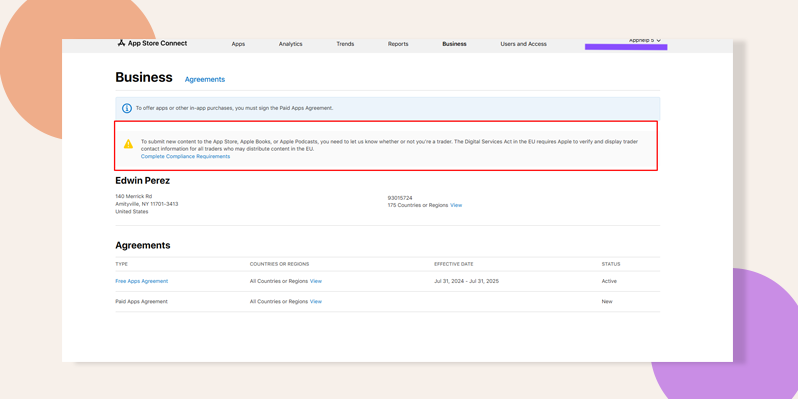
Task: Click the Business page heading
Action: pos(144,77)
